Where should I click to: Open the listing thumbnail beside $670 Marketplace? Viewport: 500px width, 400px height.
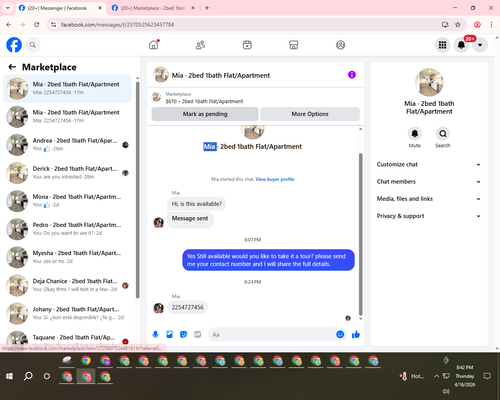click(156, 97)
